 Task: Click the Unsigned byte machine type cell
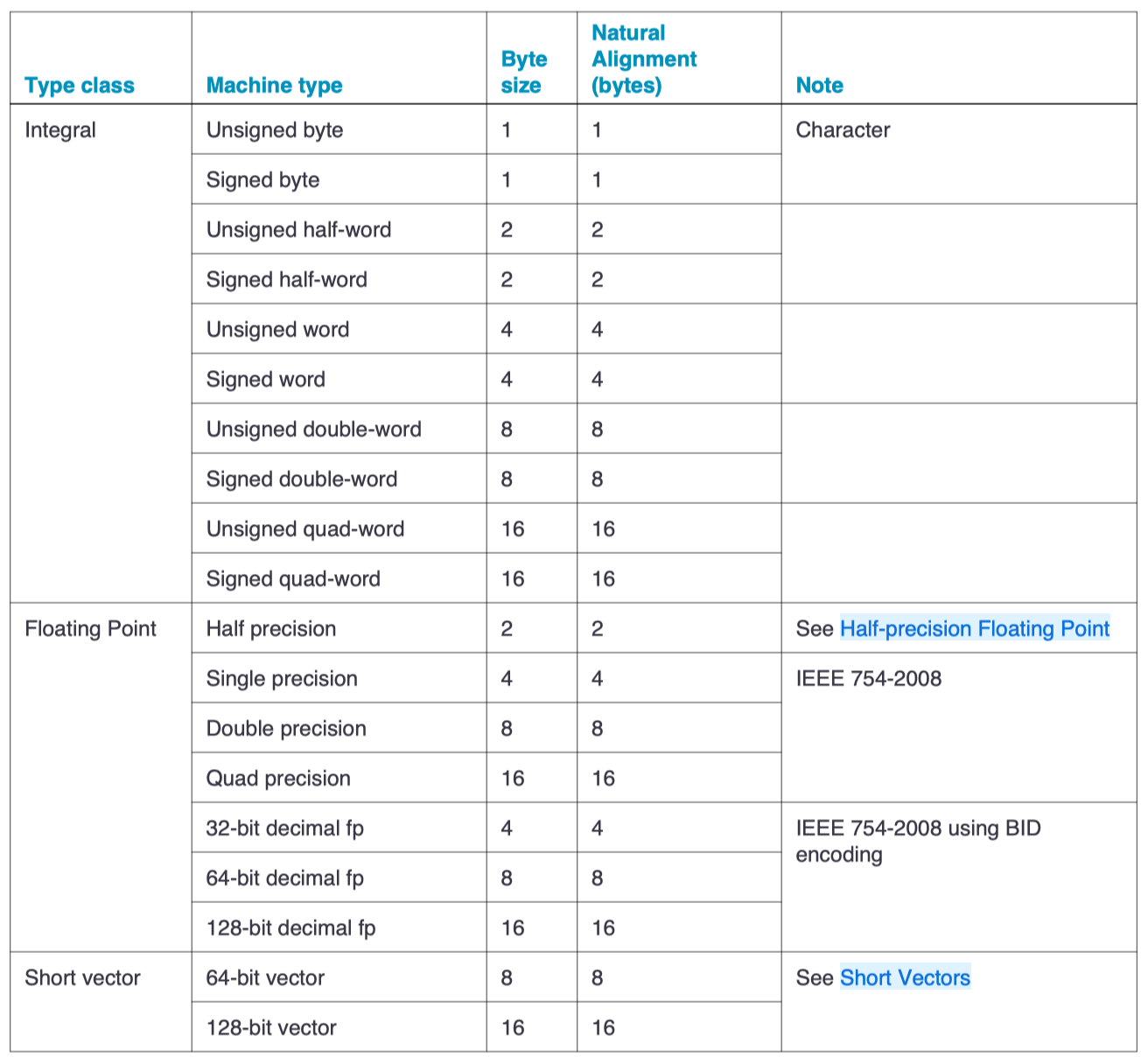point(275,130)
